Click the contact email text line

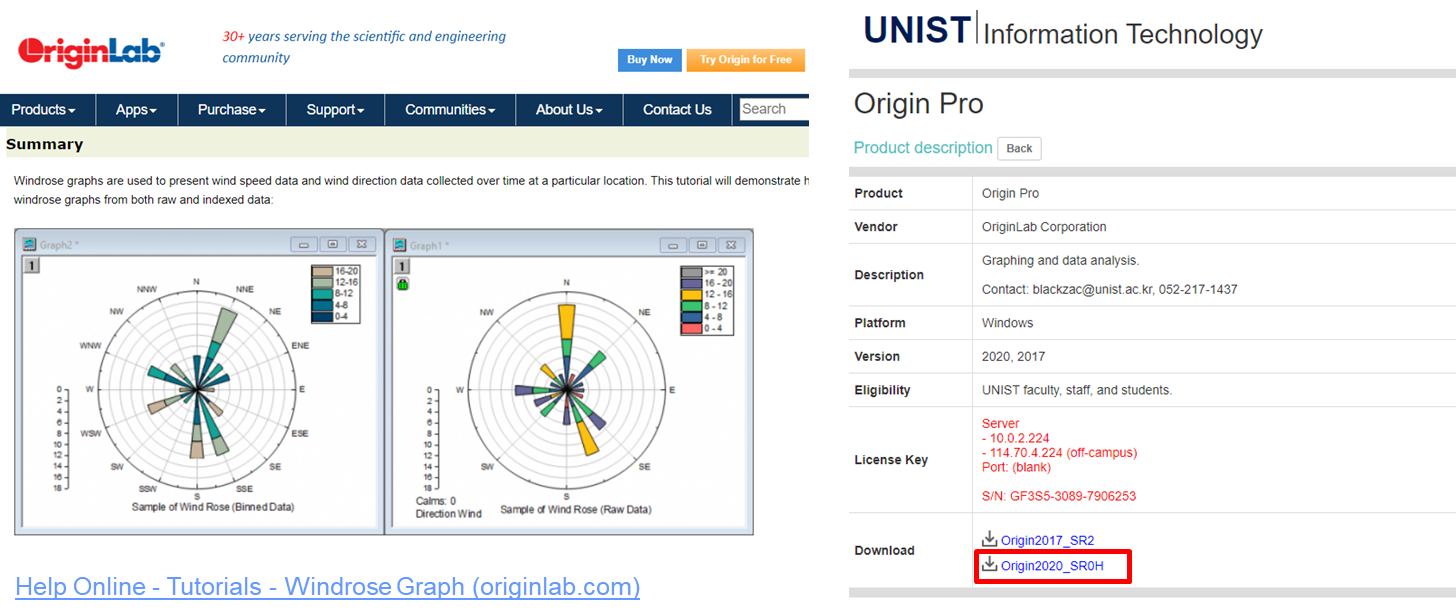click(x=1110, y=289)
